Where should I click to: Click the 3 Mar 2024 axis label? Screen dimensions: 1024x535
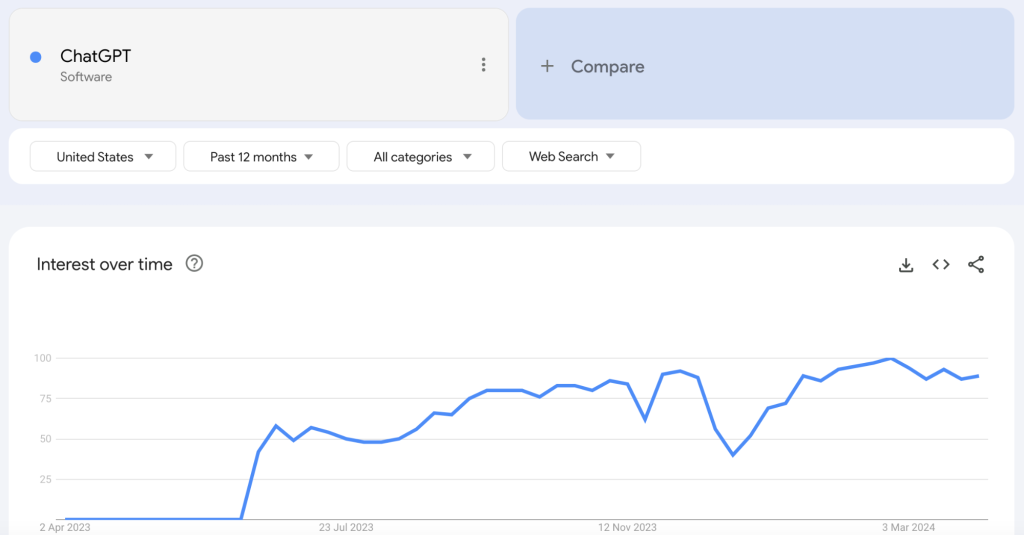point(908,527)
